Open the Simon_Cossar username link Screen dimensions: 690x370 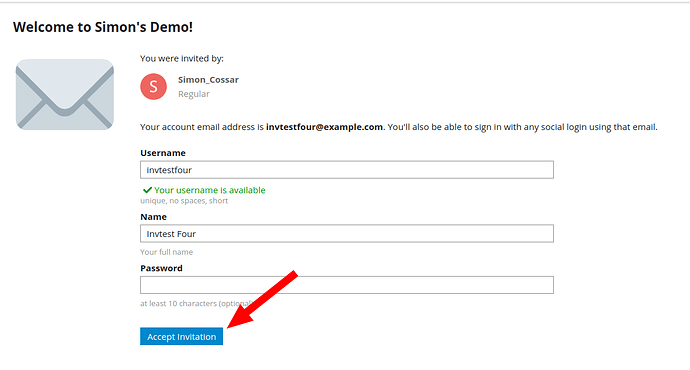pos(208,80)
